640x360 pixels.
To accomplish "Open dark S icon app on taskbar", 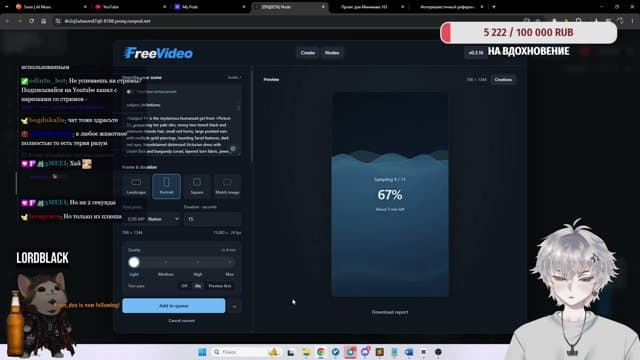I will coord(380,352).
